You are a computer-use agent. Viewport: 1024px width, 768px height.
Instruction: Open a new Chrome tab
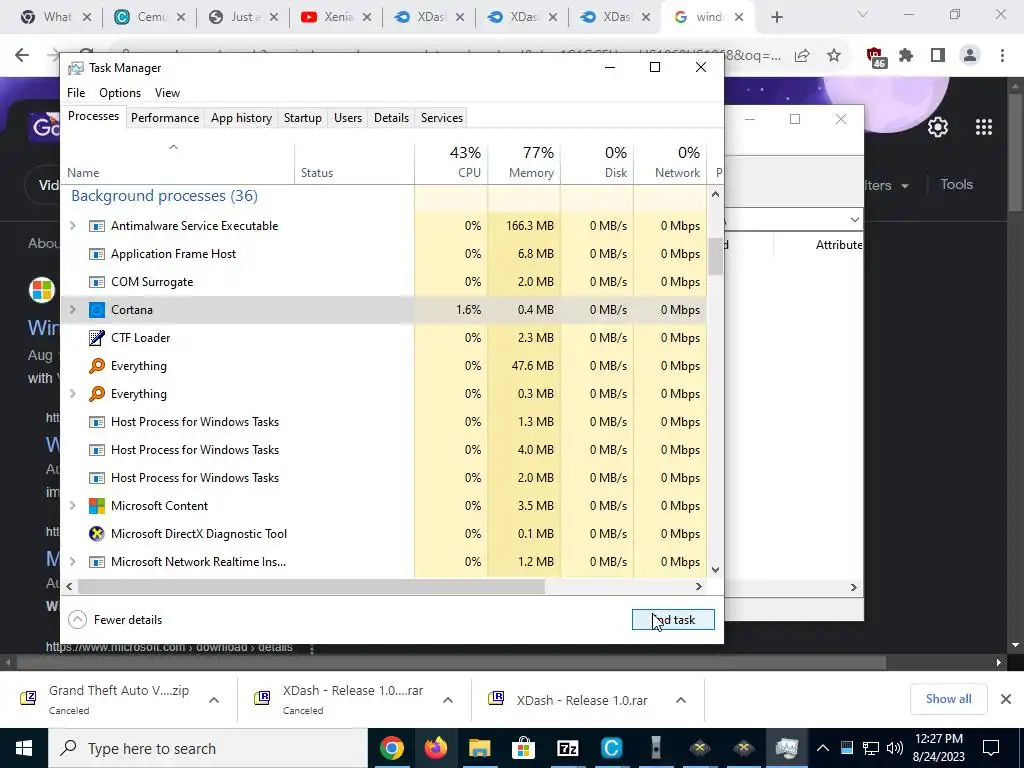pos(776,18)
